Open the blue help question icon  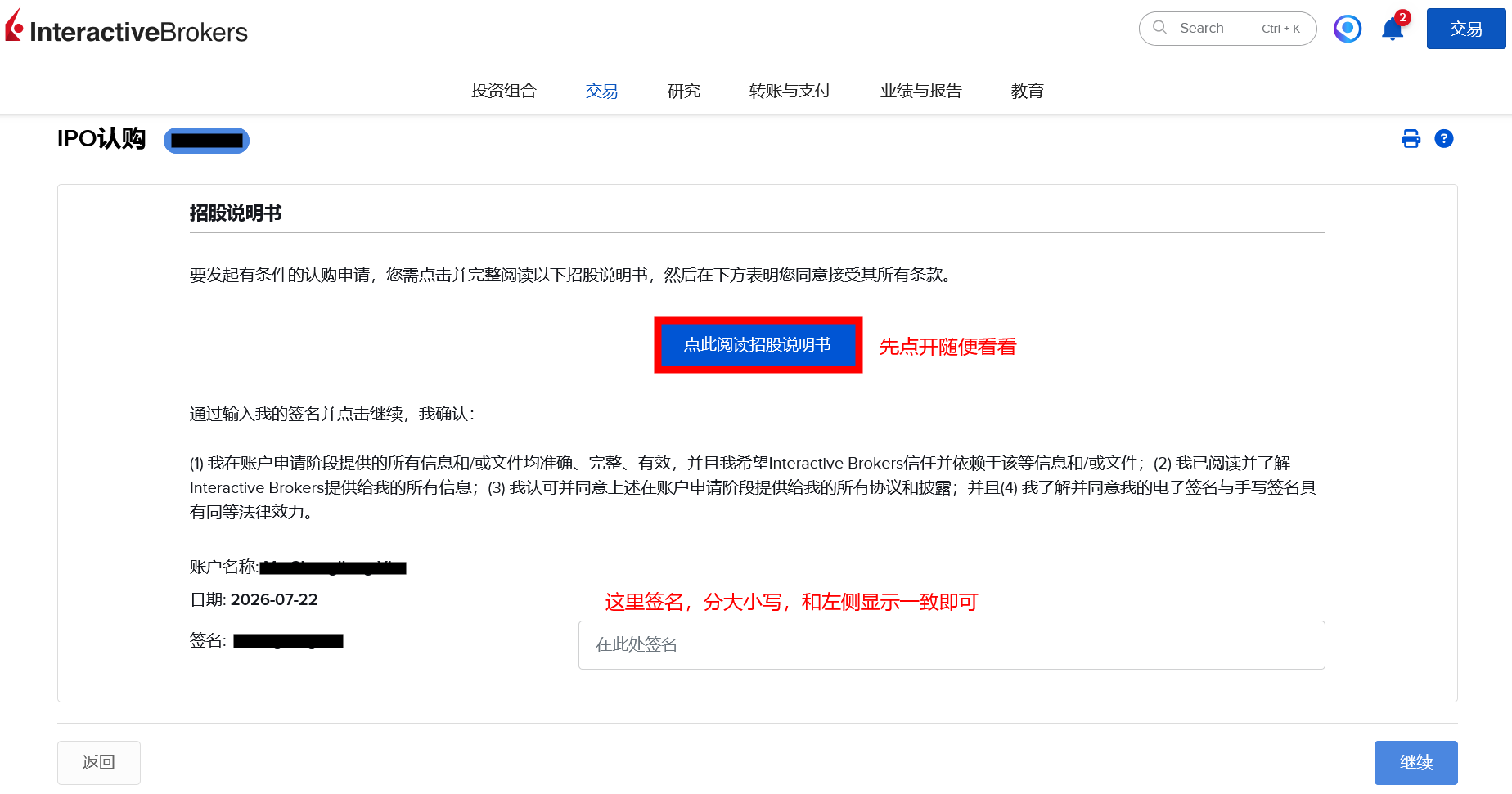[1444, 139]
